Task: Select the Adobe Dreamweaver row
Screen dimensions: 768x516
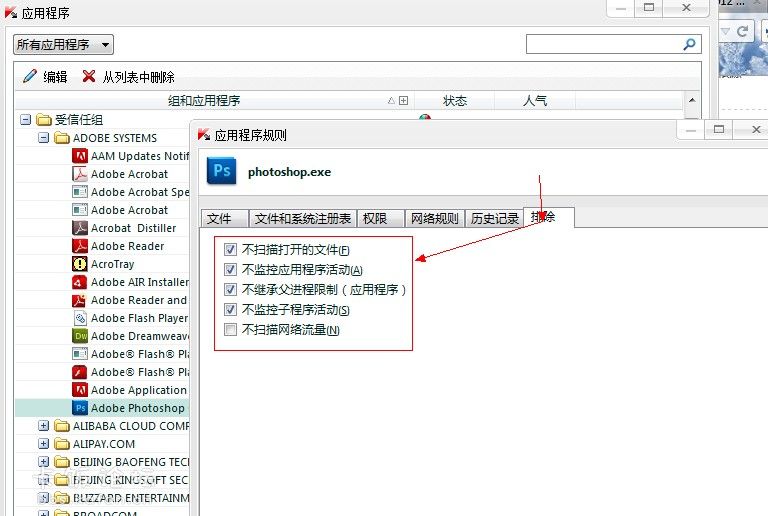Action: coord(102,336)
